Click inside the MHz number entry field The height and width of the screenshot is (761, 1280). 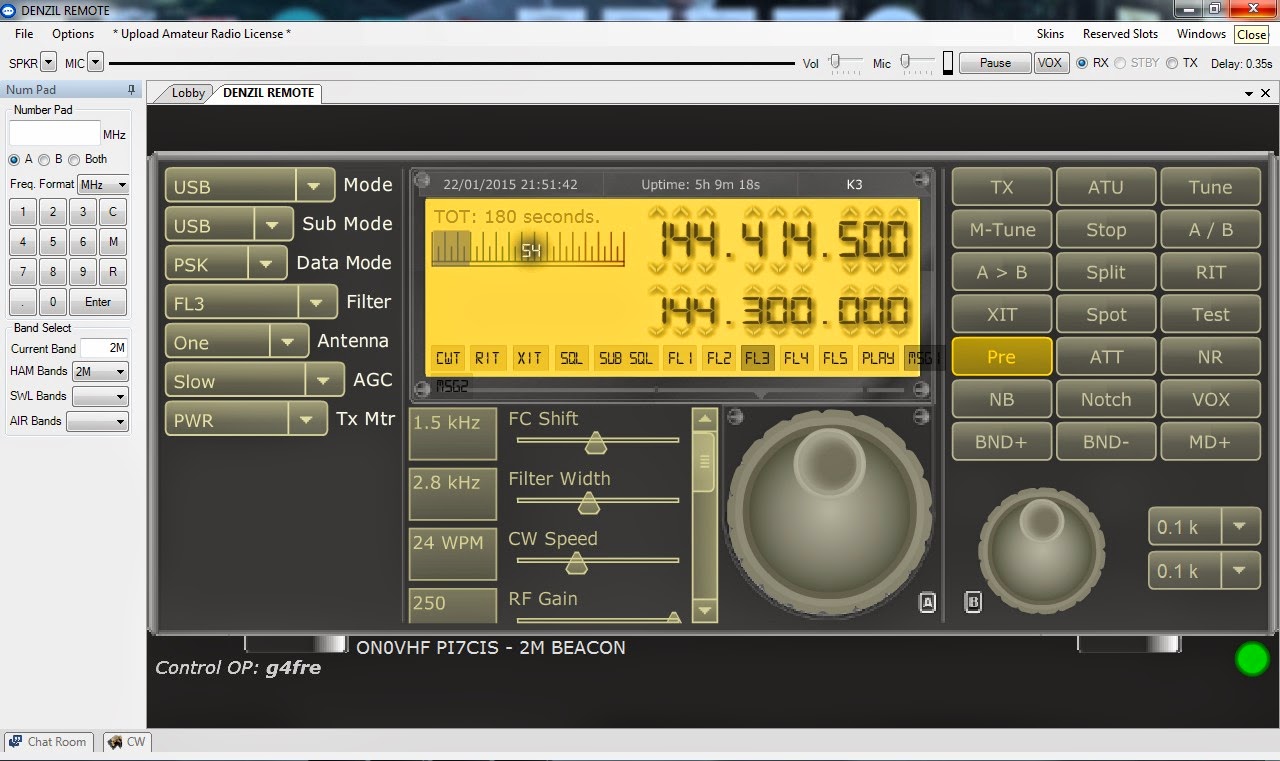pos(53,131)
